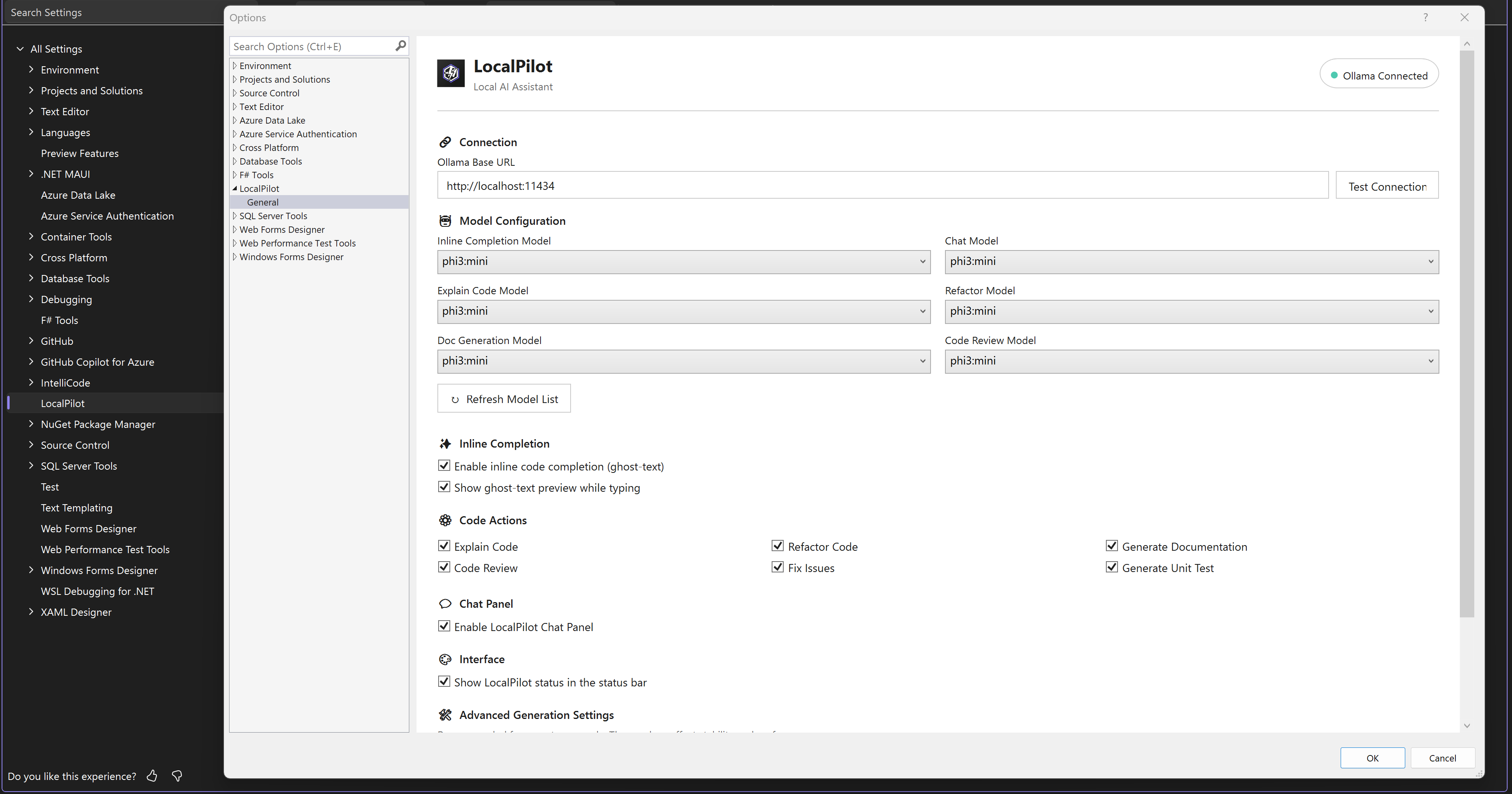Open the Inline Completion Model dropdown

coord(684,261)
